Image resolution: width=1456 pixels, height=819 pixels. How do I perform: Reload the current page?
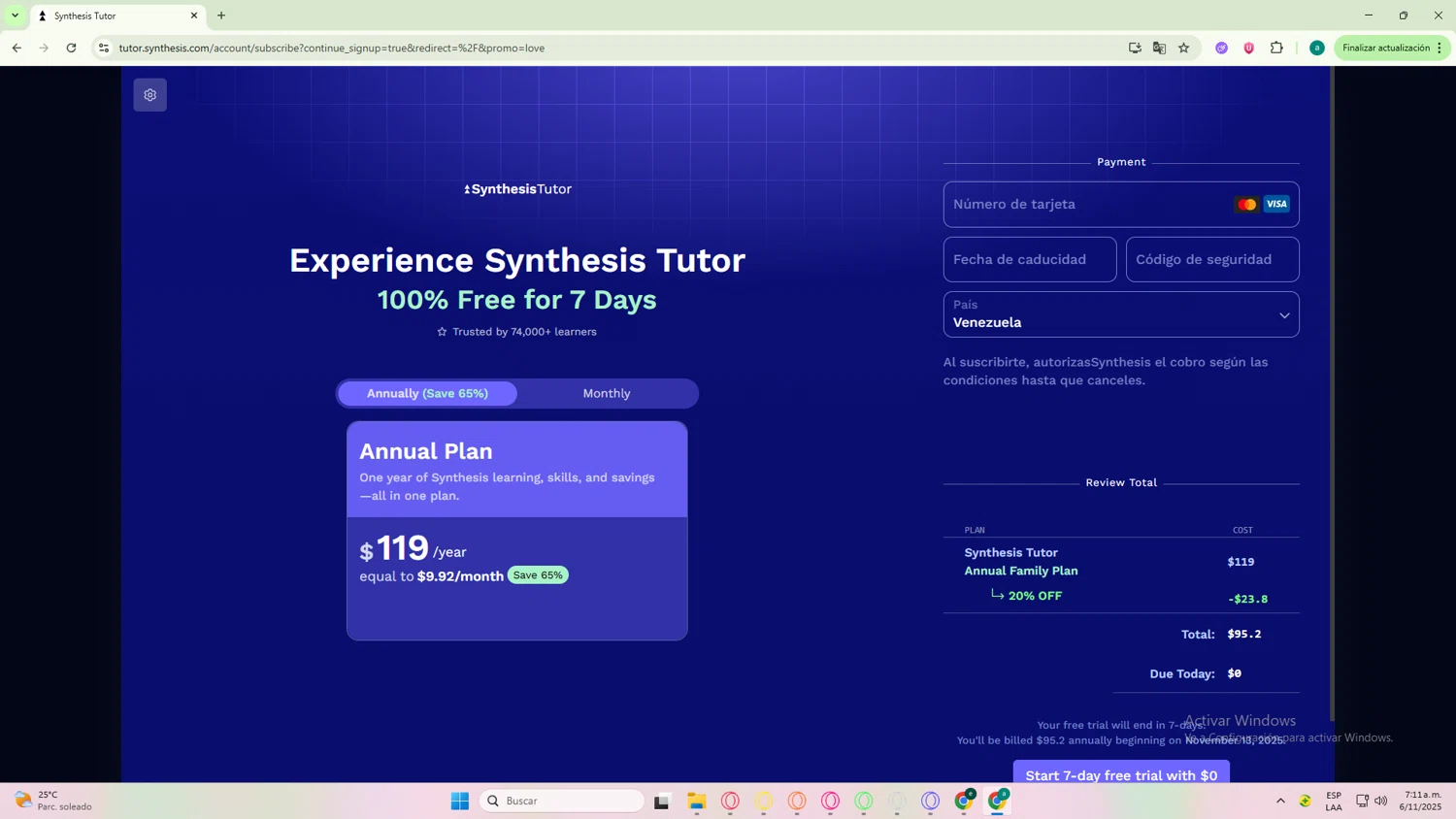pyautogui.click(x=71, y=48)
